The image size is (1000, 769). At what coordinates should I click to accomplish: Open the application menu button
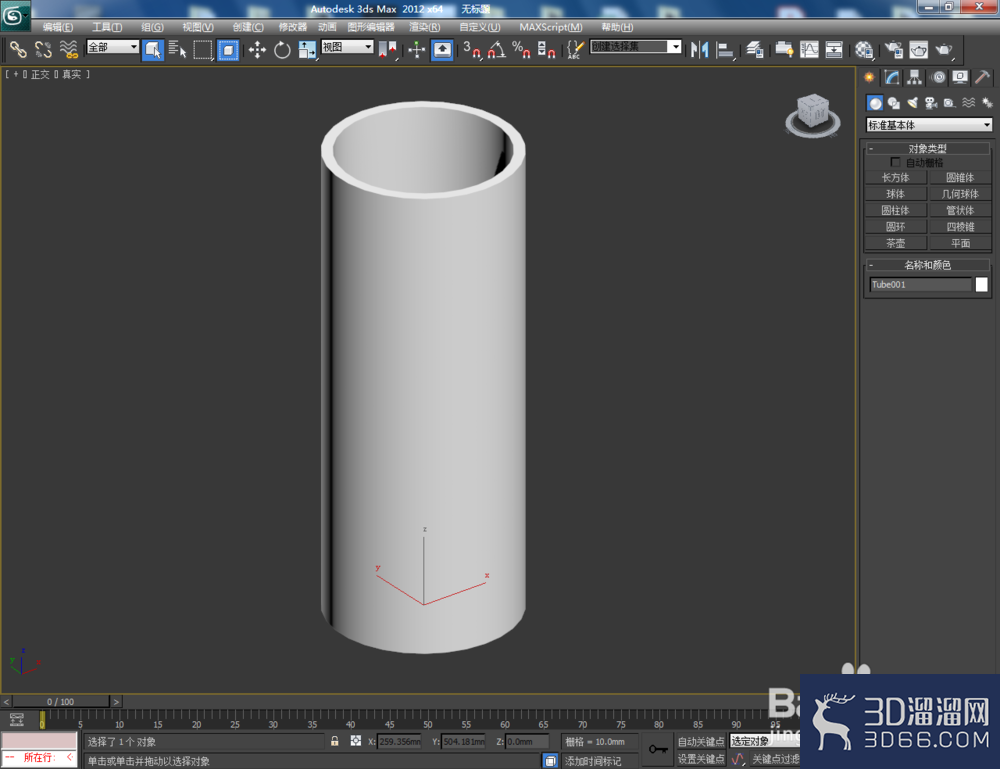pos(15,15)
